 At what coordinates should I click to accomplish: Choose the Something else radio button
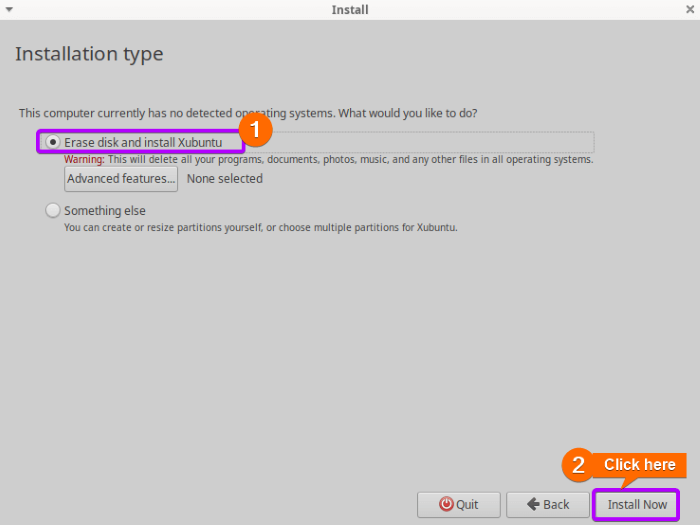pos(53,210)
